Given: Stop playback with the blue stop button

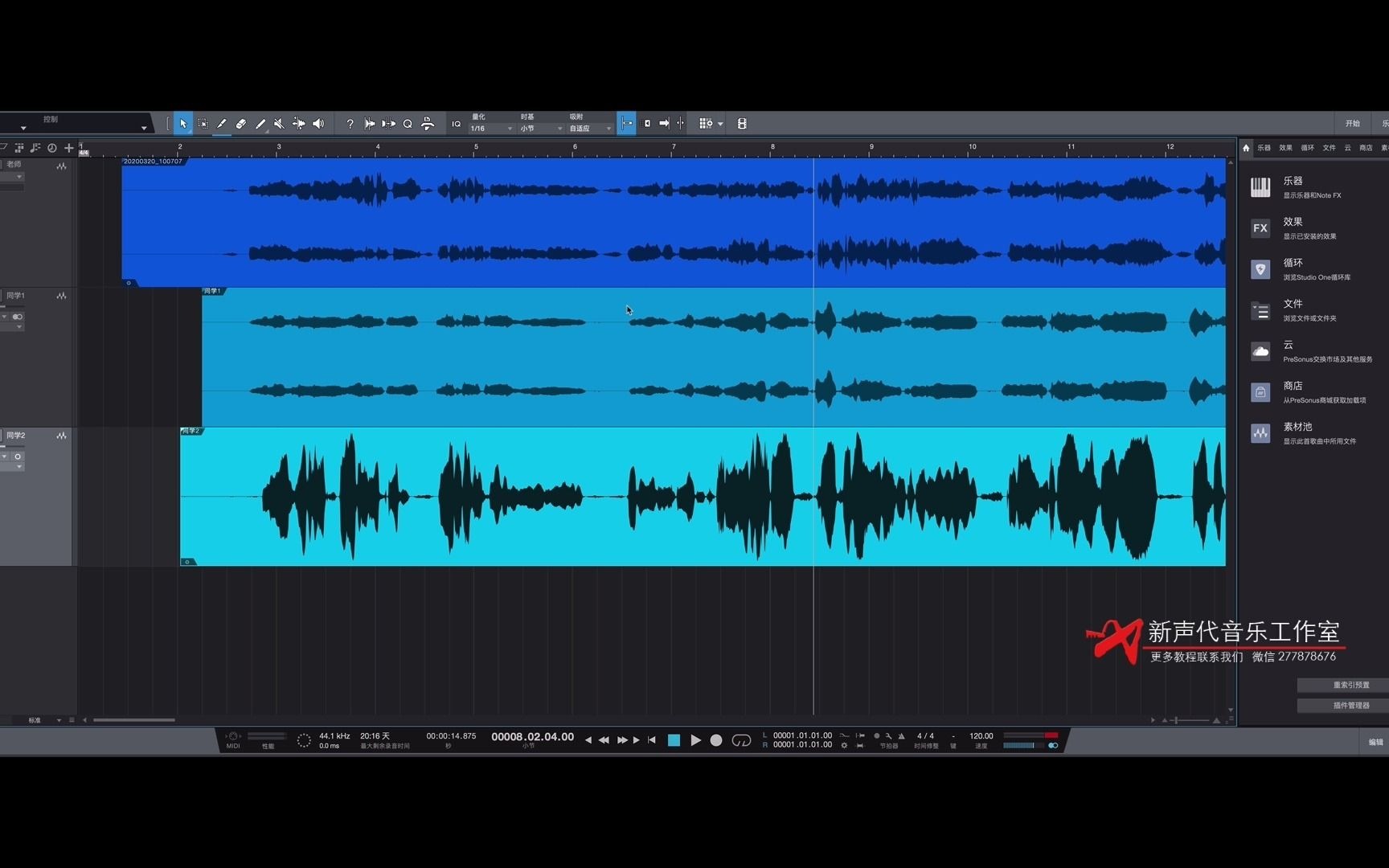Looking at the screenshot, I should click(674, 740).
